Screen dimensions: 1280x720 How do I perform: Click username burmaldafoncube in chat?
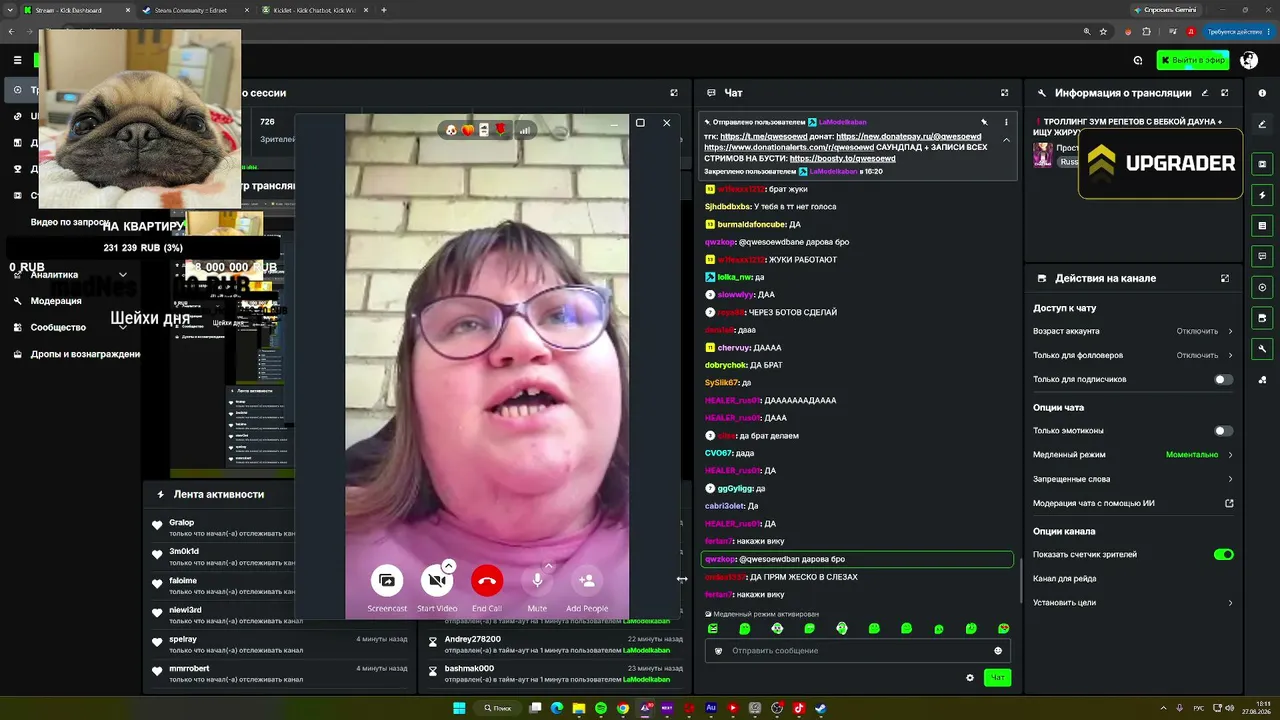[751, 224]
